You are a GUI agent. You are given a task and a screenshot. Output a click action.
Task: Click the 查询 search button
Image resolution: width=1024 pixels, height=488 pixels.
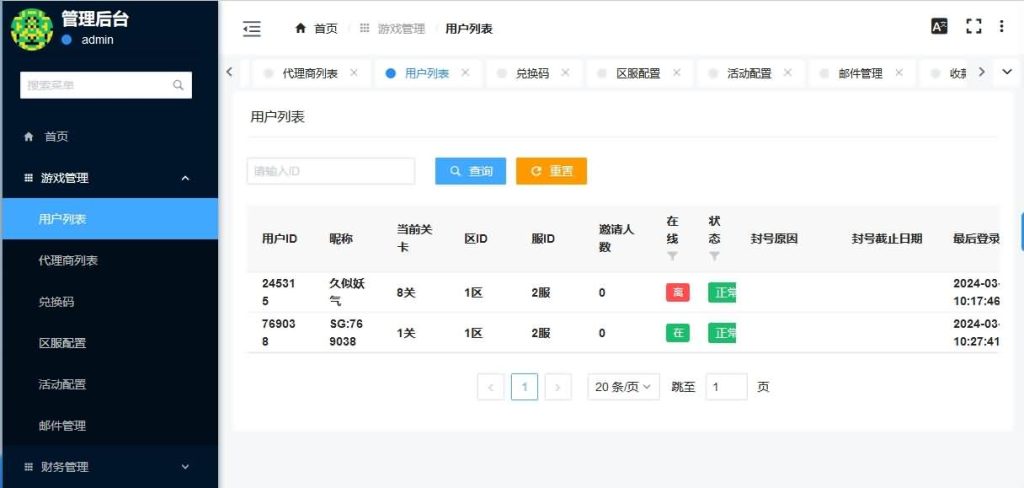[470, 171]
